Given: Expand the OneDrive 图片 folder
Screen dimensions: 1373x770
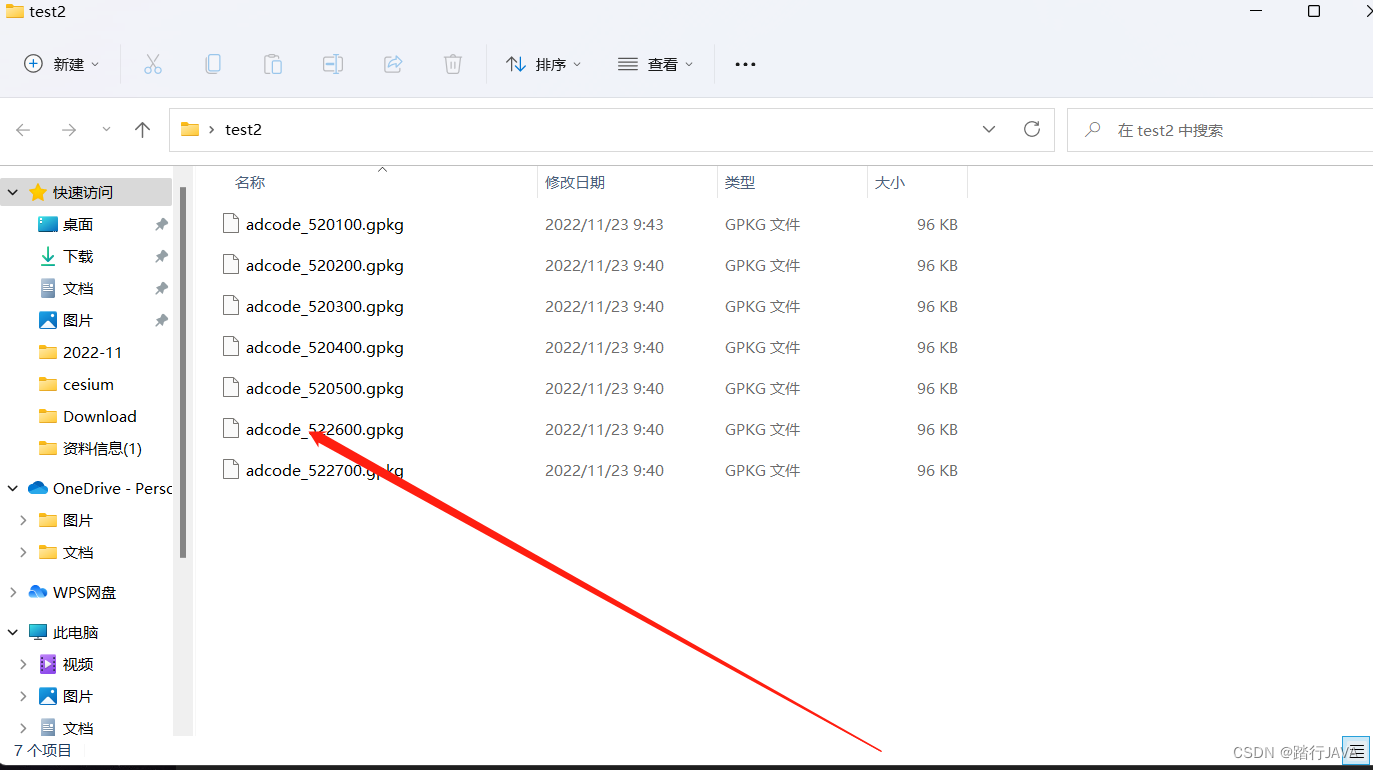Looking at the screenshot, I should pyautogui.click(x=23, y=520).
